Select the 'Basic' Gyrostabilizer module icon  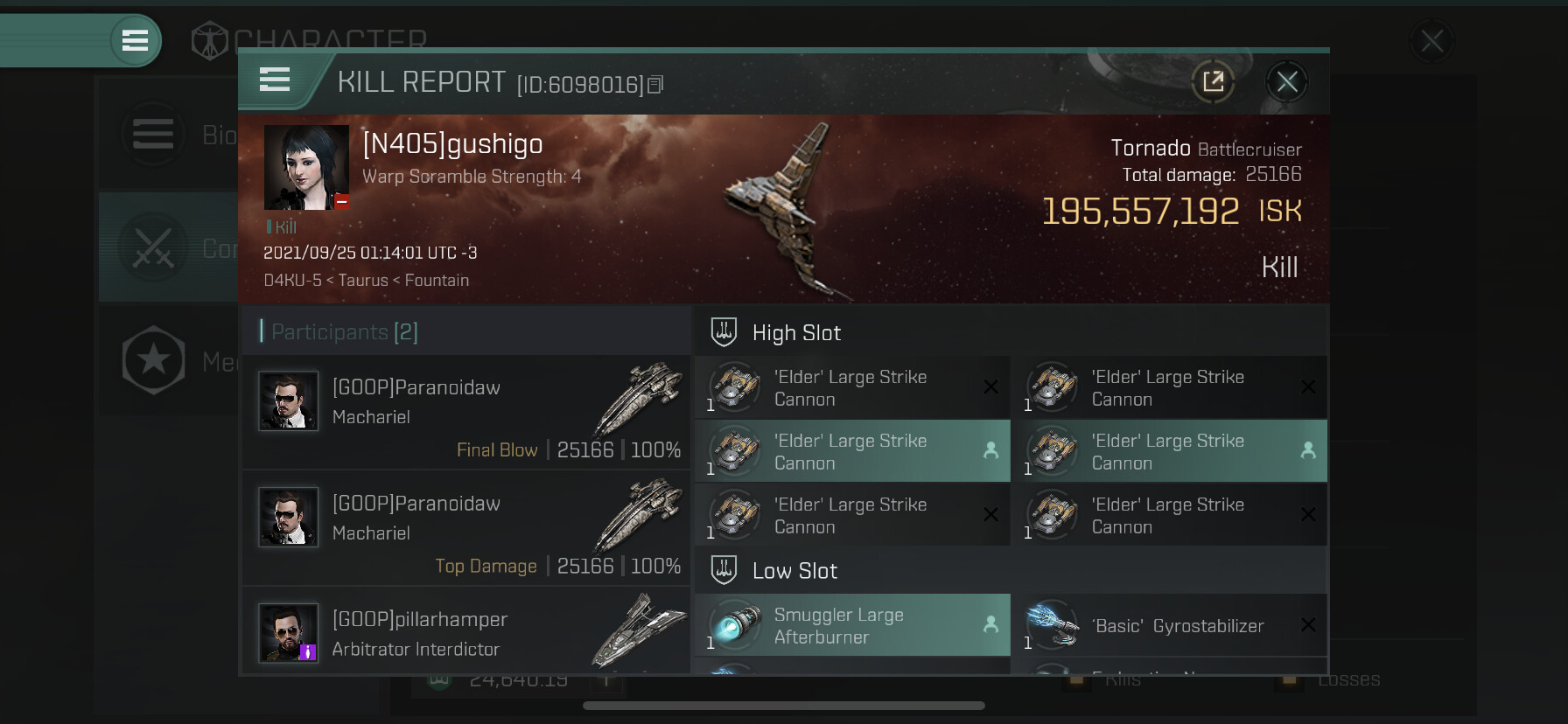pos(1052,625)
